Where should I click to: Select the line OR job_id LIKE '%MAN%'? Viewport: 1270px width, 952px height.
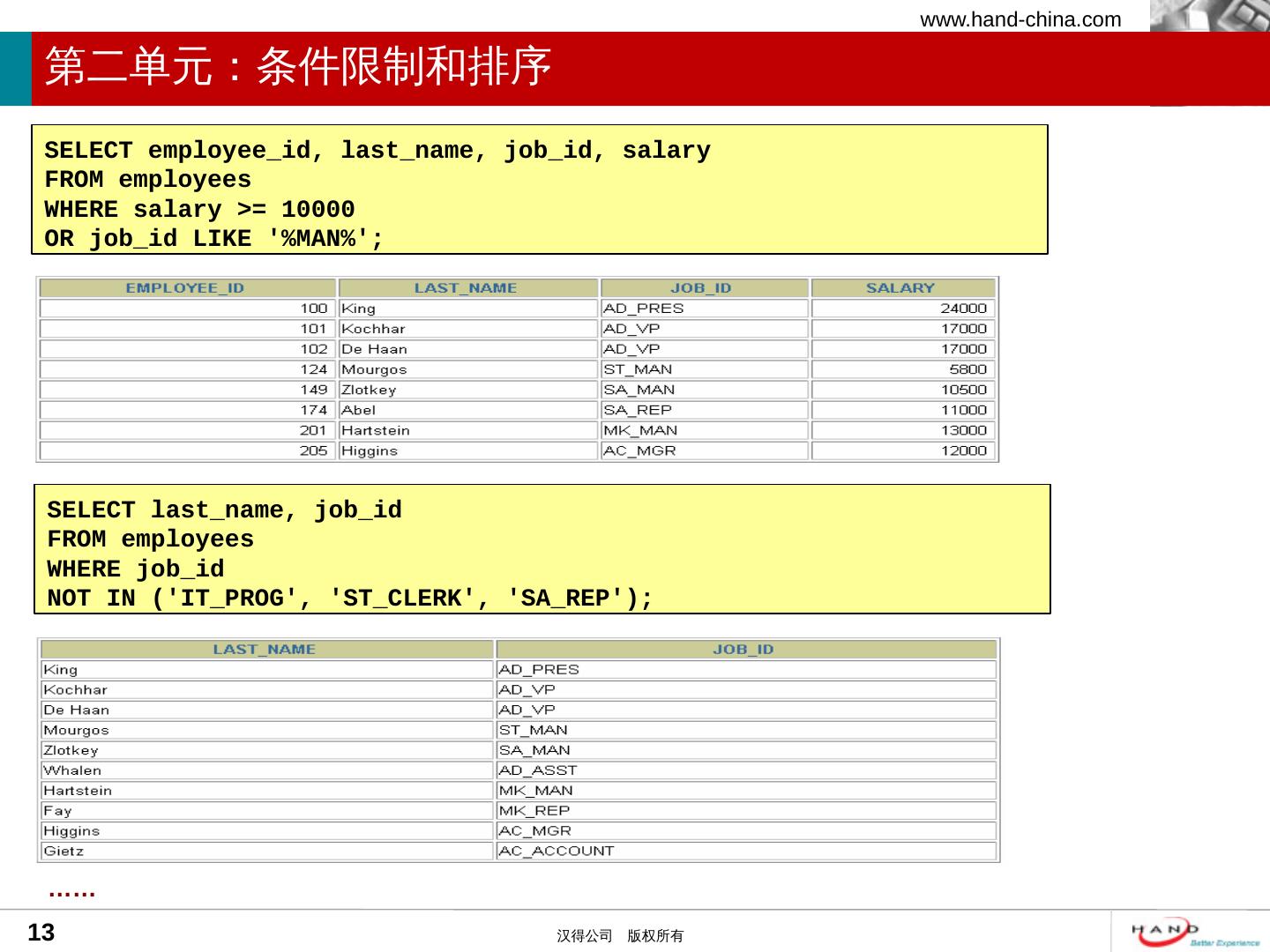(214, 239)
